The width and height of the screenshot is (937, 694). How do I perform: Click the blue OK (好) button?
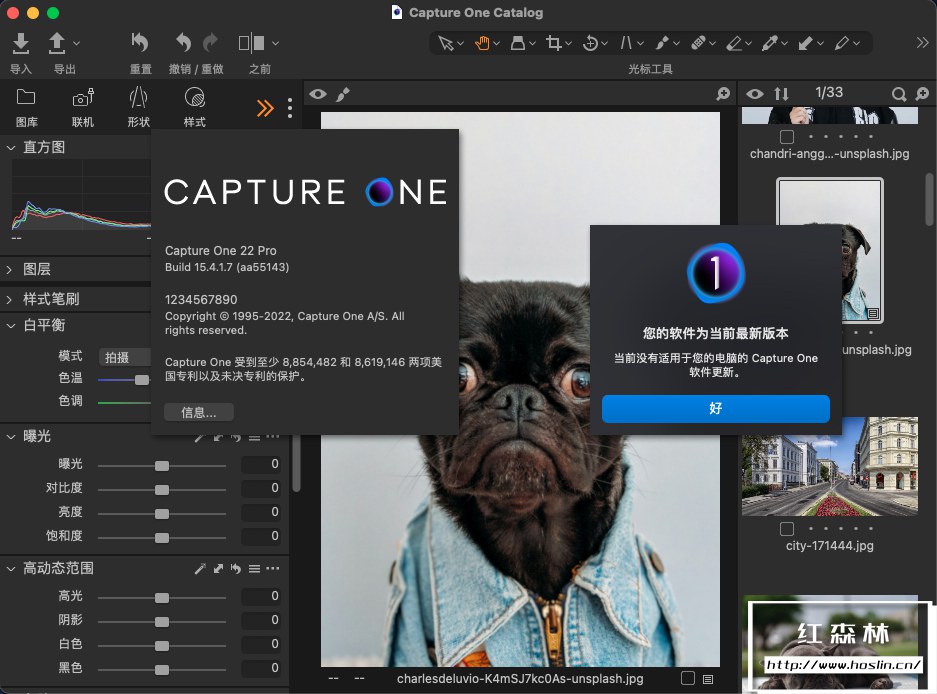click(715, 408)
